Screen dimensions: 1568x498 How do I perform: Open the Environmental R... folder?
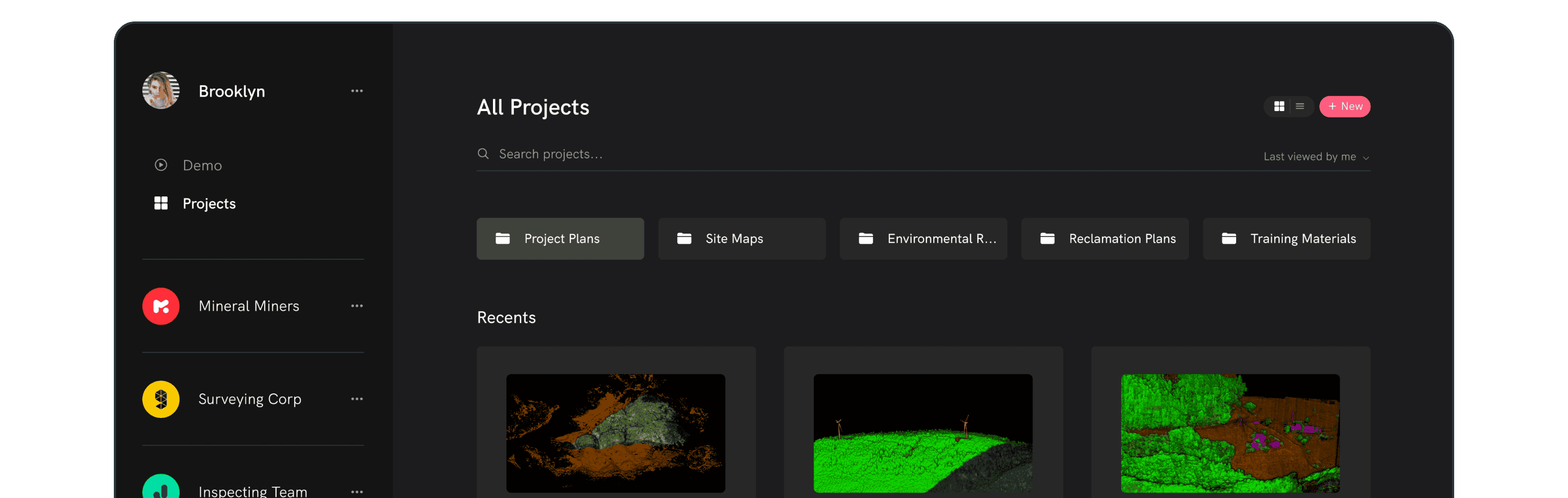pyautogui.click(x=923, y=239)
